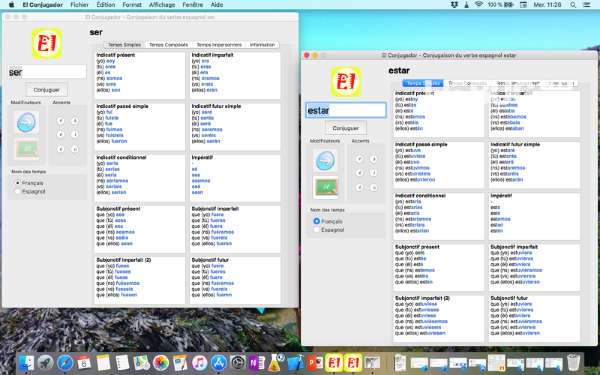Viewport: 600px width, 375px height.
Task: Open Finder from the Dock
Action: [26, 363]
